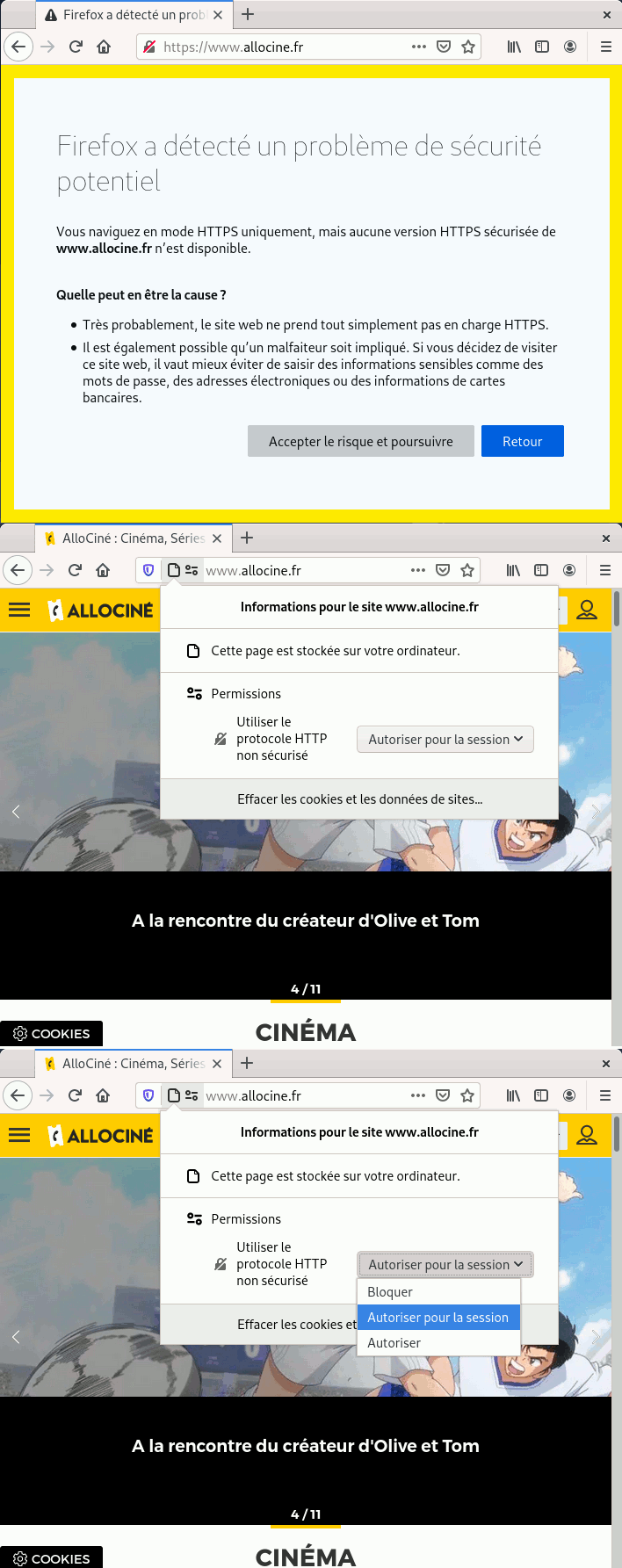Go back in the middle AlloCiné window

18,570
